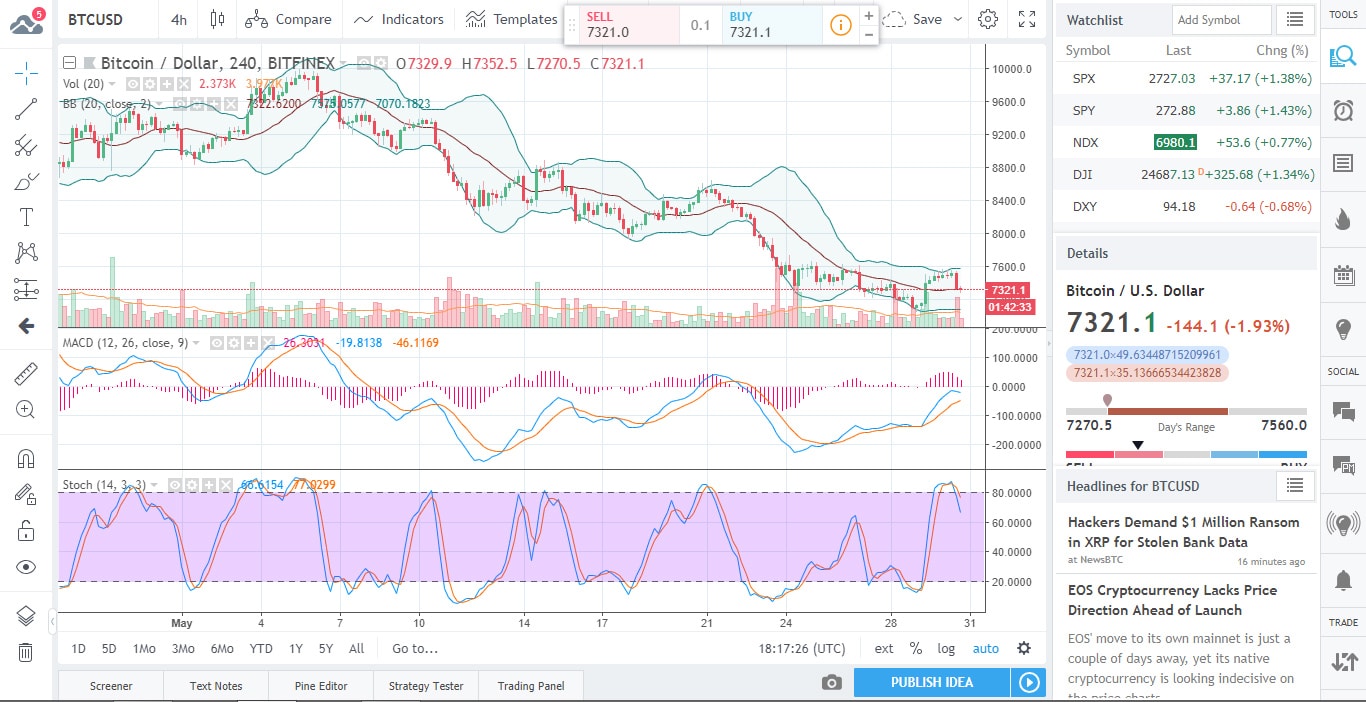Expand the Save options arrow
Image resolution: width=1366 pixels, height=702 pixels.
point(957,19)
